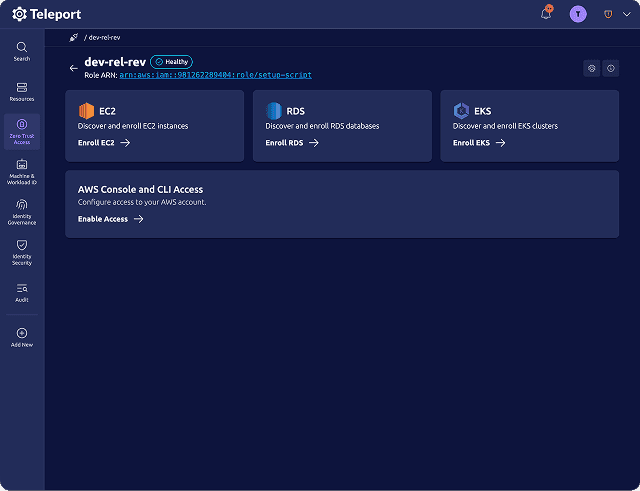Viewport: 640px width, 491px height.
Task: Click Enroll RDS link
Action: pyautogui.click(x=292, y=142)
